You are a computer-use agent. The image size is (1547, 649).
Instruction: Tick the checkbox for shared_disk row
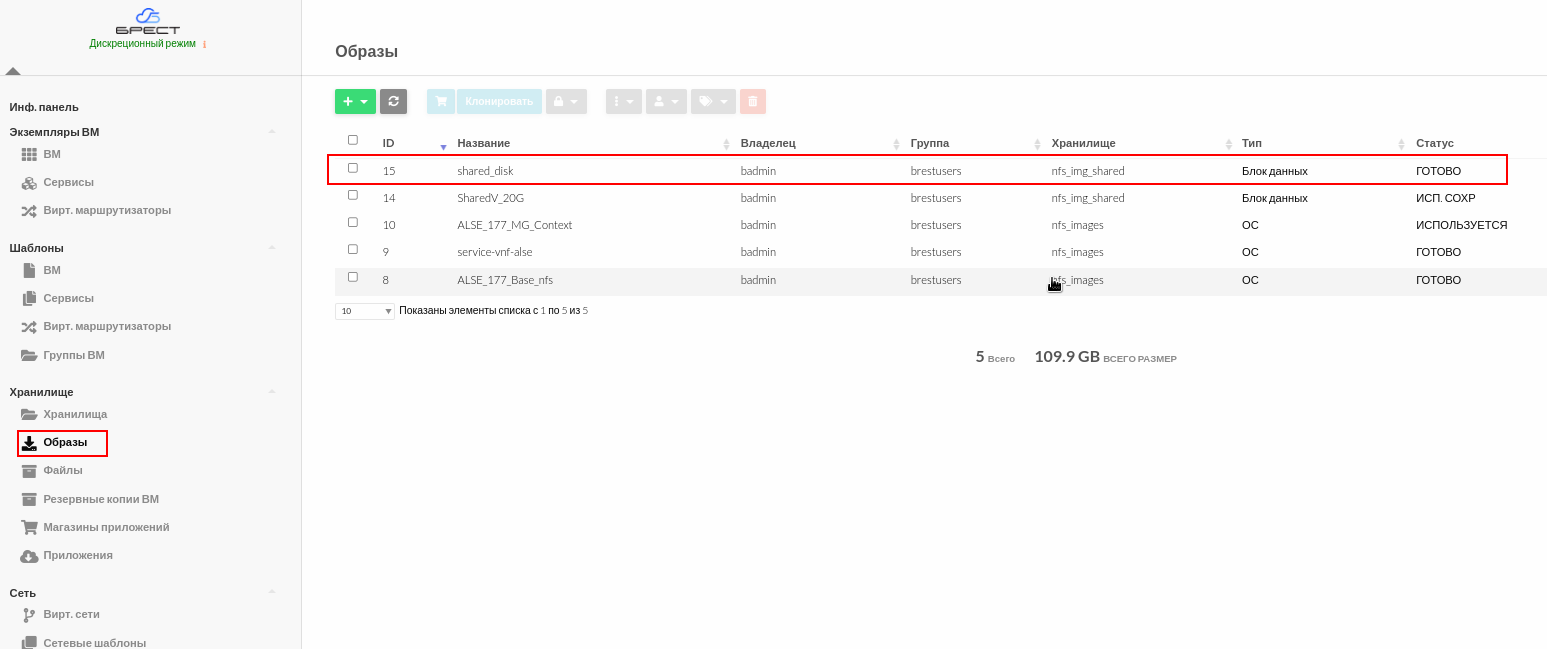click(x=353, y=168)
